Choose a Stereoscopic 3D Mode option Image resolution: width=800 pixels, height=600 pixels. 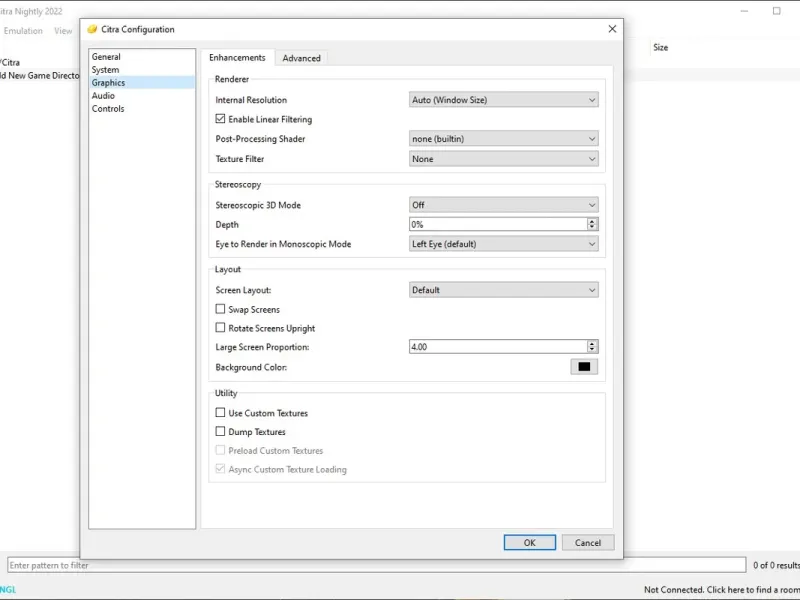(504, 205)
